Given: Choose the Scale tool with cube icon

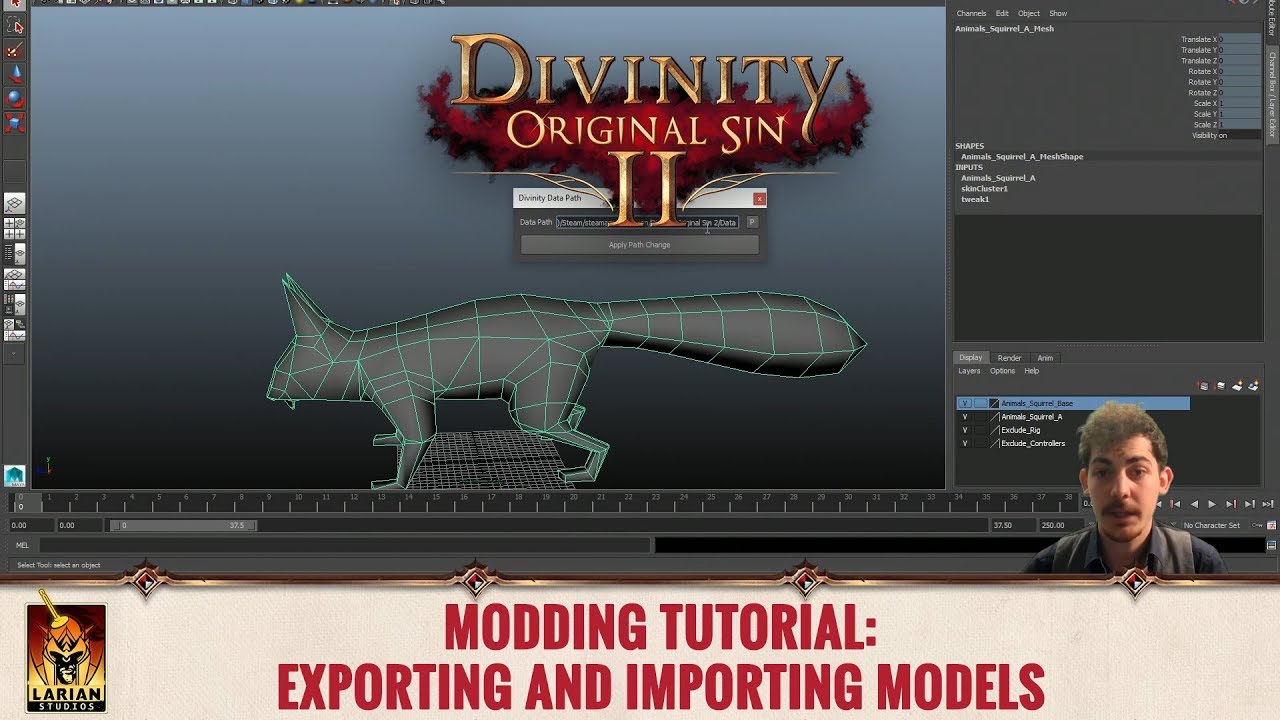Looking at the screenshot, I should tap(15, 123).
